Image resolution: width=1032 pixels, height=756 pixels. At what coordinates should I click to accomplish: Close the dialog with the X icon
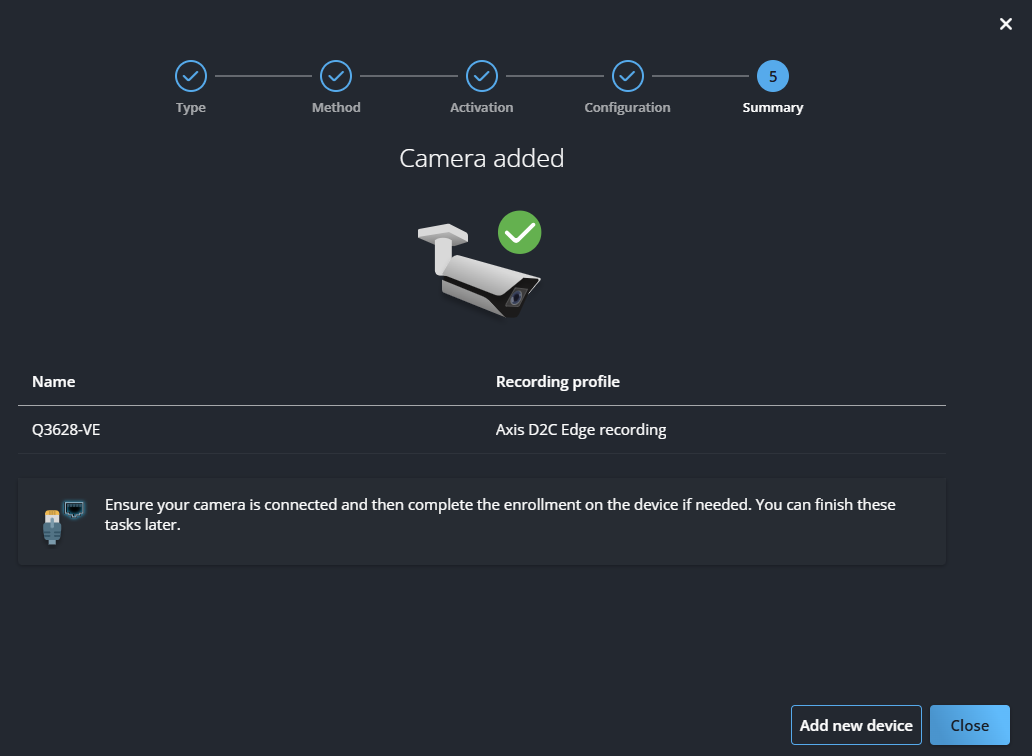tap(1006, 24)
